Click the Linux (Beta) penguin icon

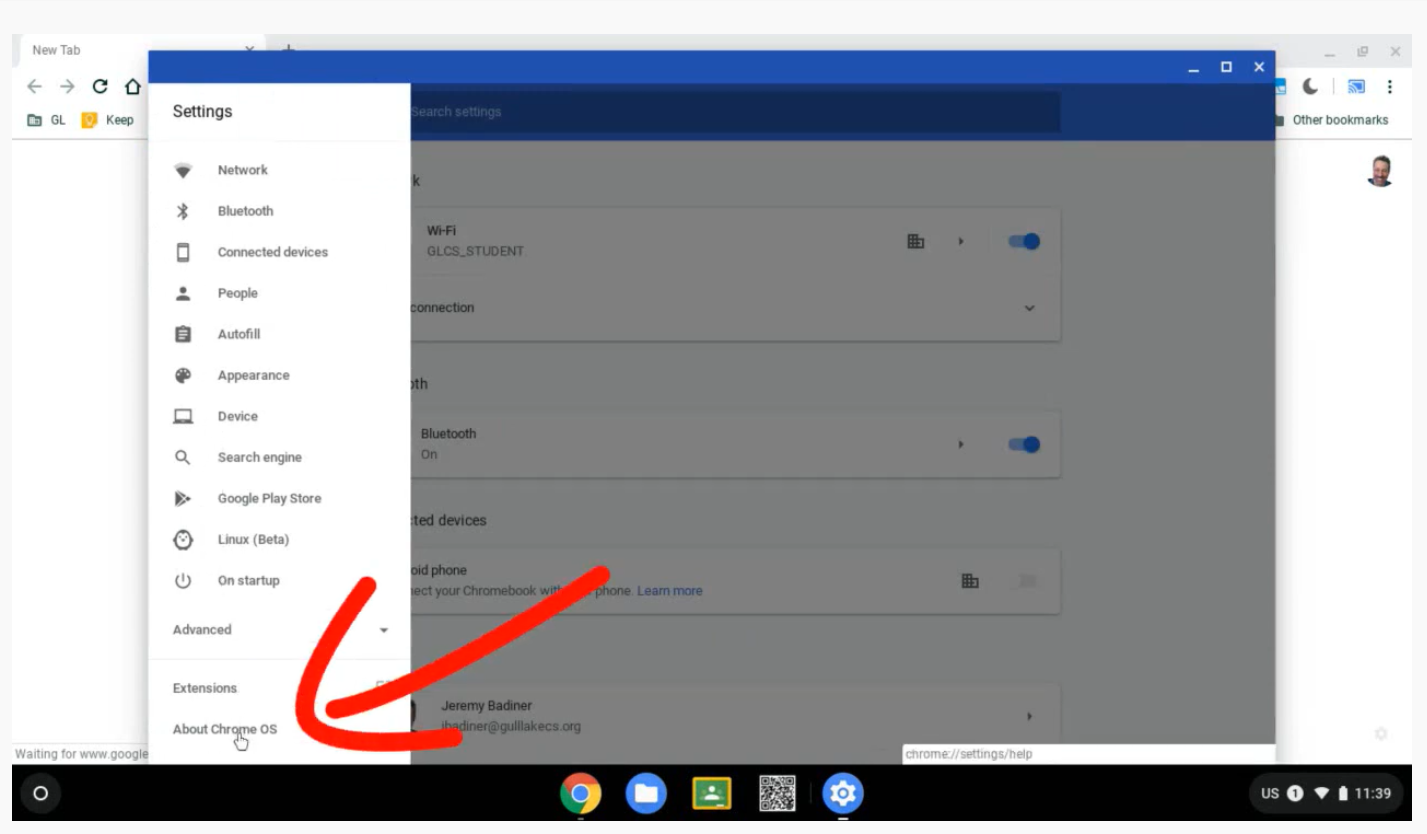coord(183,539)
